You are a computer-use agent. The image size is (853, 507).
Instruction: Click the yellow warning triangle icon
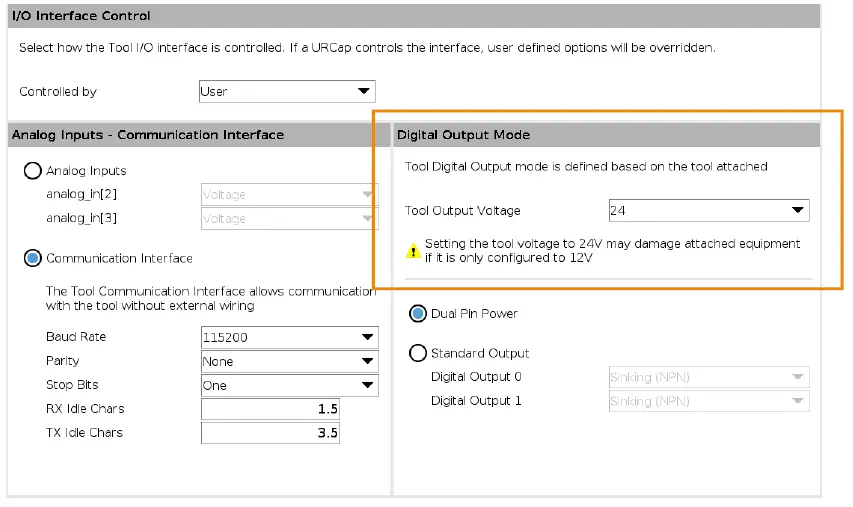pyautogui.click(x=412, y=251)
